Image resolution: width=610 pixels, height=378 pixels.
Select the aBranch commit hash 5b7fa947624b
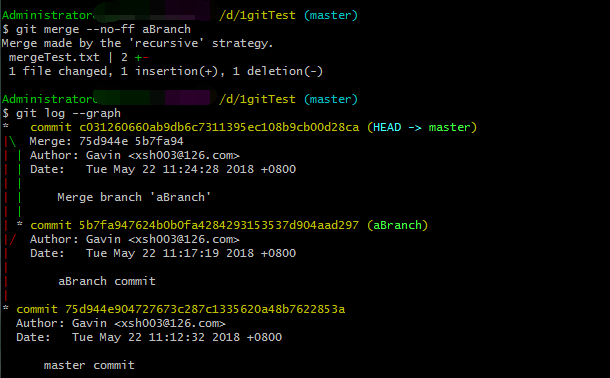[x=219, y=226]
